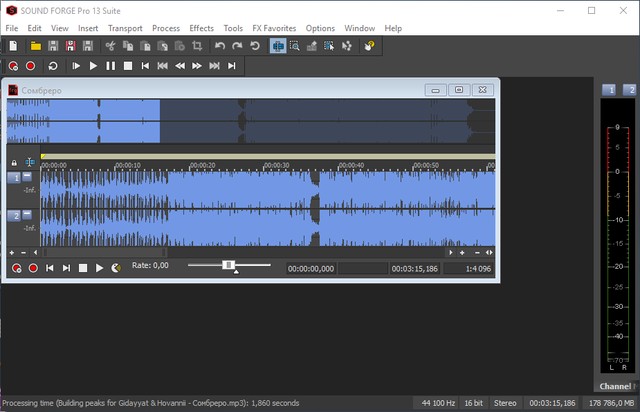Toggle channel 1 button in waveform window

click(14, 178)
